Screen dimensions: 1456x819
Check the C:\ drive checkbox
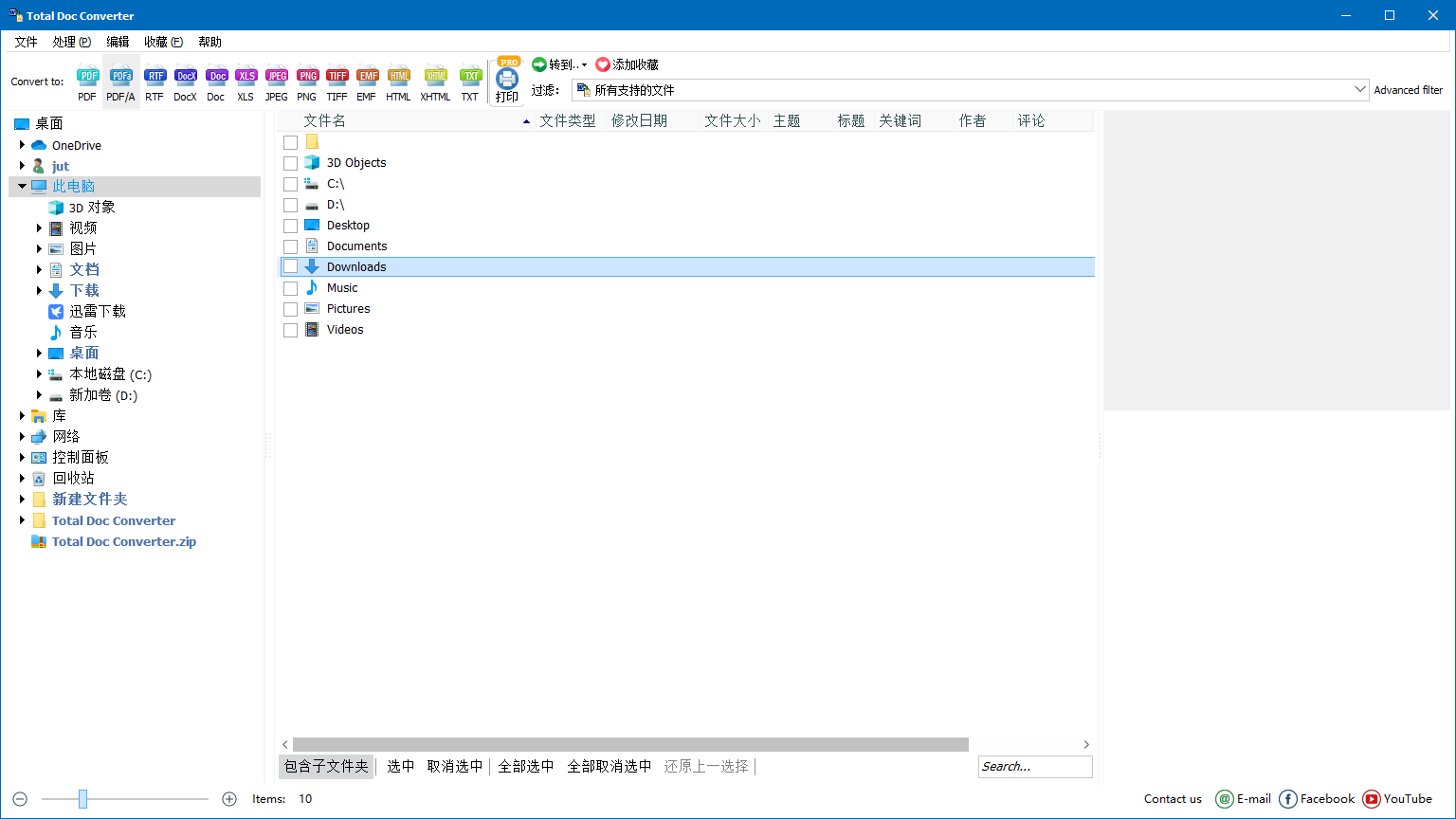[291, 184]
